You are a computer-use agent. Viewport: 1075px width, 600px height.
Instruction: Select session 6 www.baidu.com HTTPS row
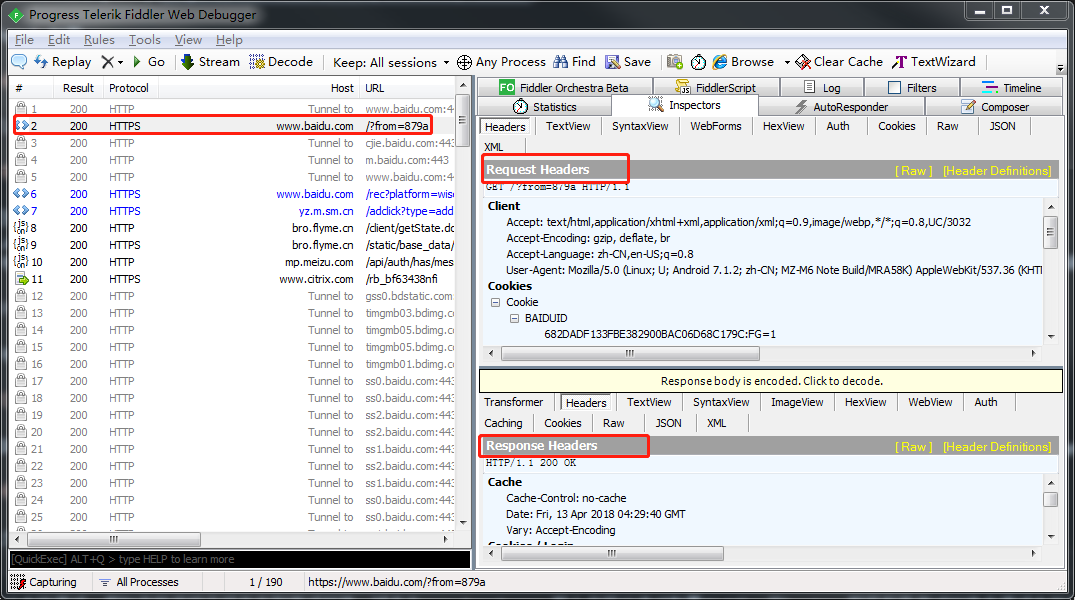pos(233,194)
